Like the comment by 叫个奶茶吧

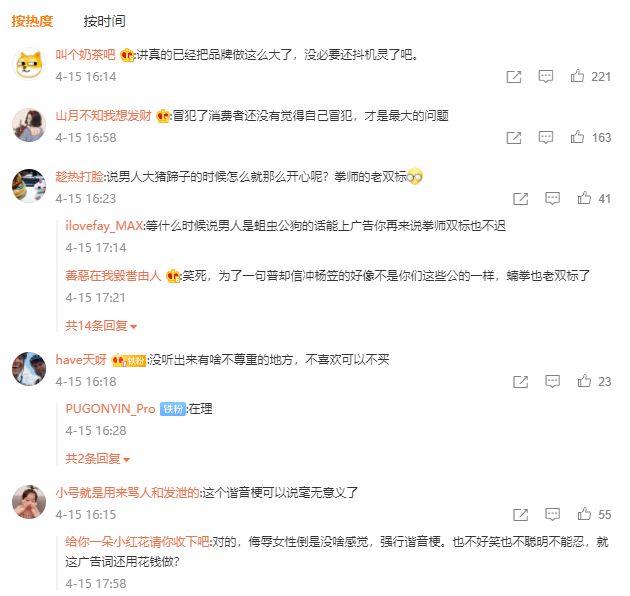(577, 76)
